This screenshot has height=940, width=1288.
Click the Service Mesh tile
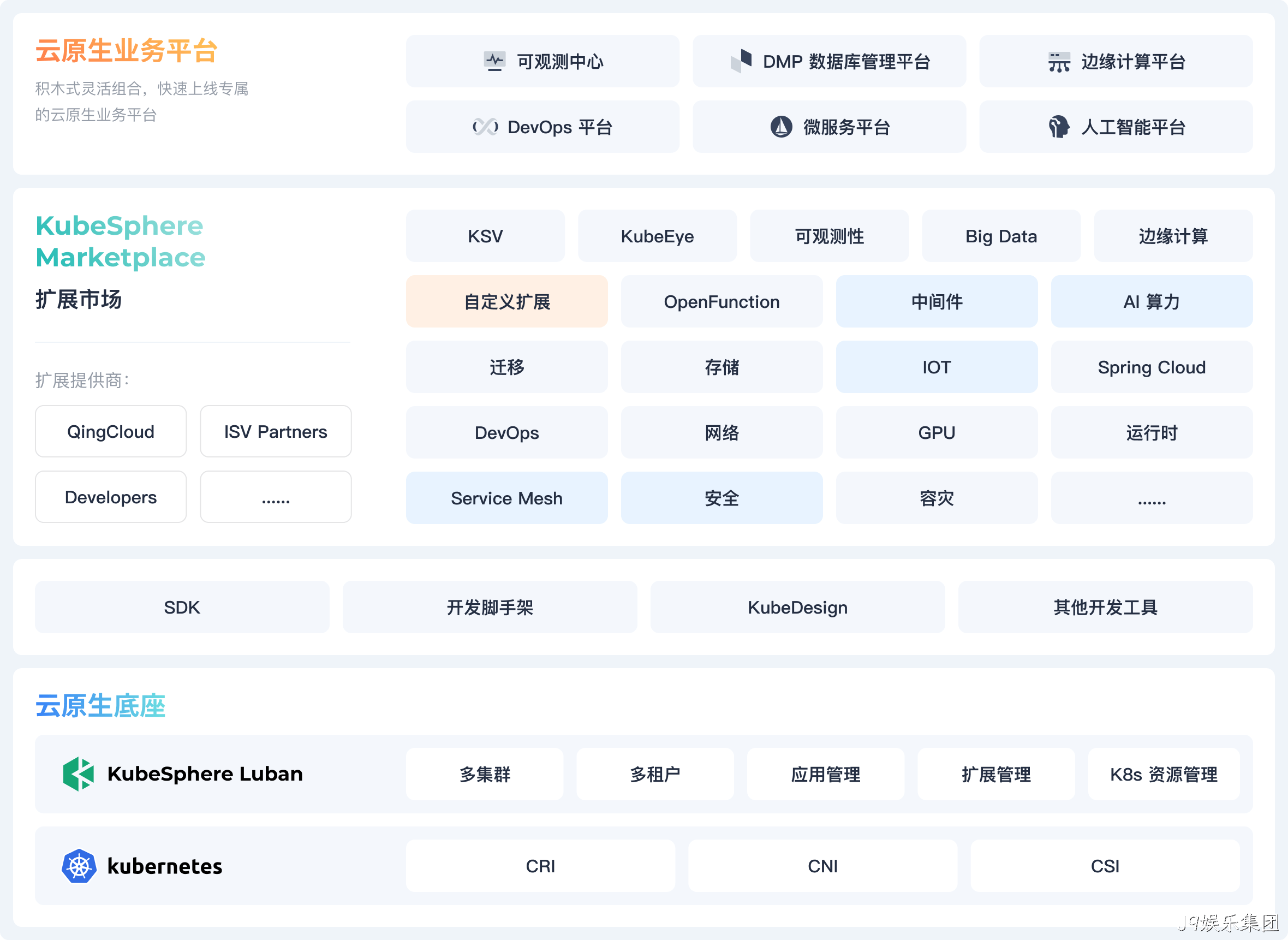click(x=507, y=498)
